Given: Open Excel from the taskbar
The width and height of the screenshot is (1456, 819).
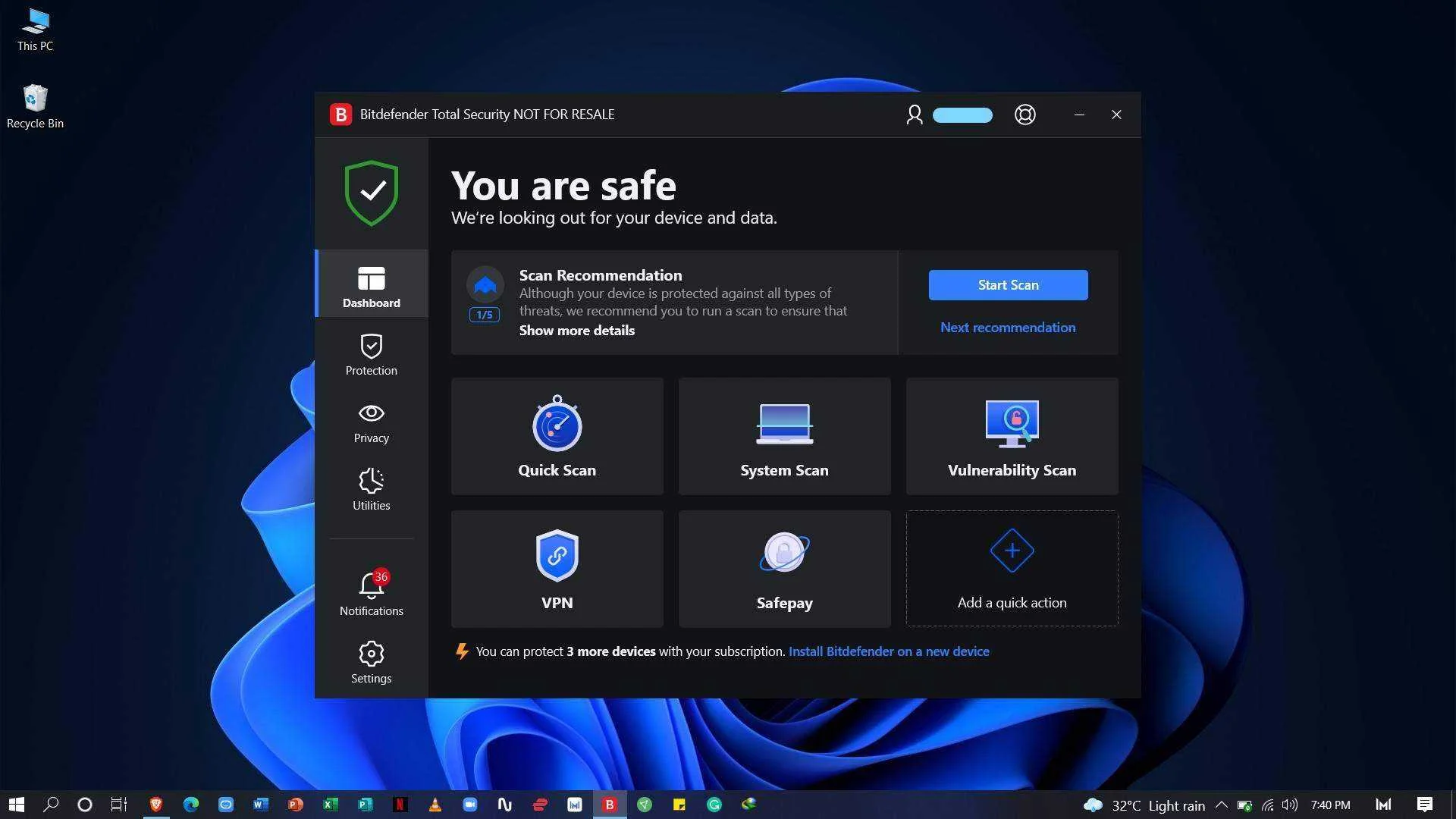Looking at the screenshot, I should point(331,805).
